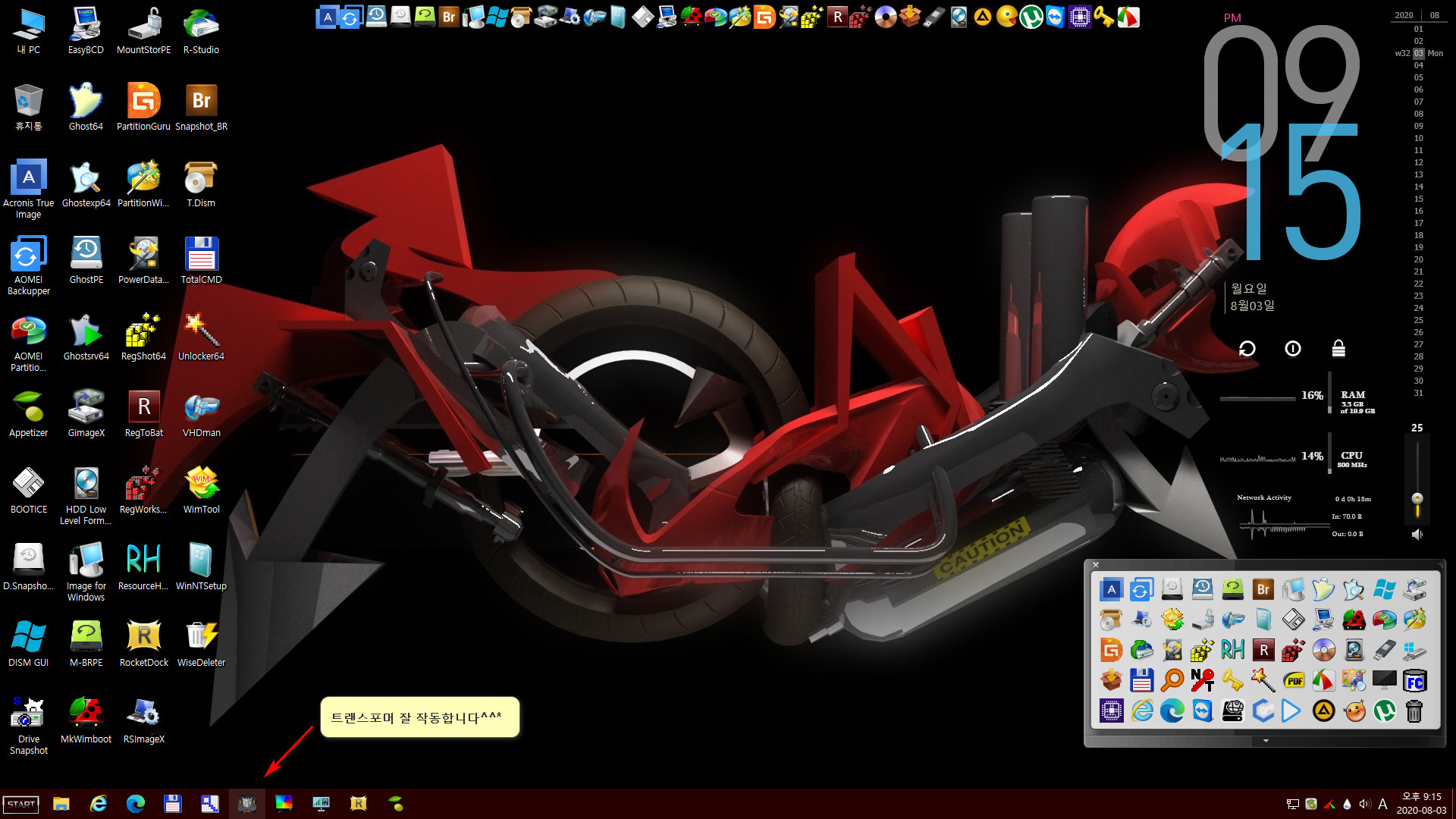
Task: Click the trash icon in launcher panel
Action: point(1414,711)
